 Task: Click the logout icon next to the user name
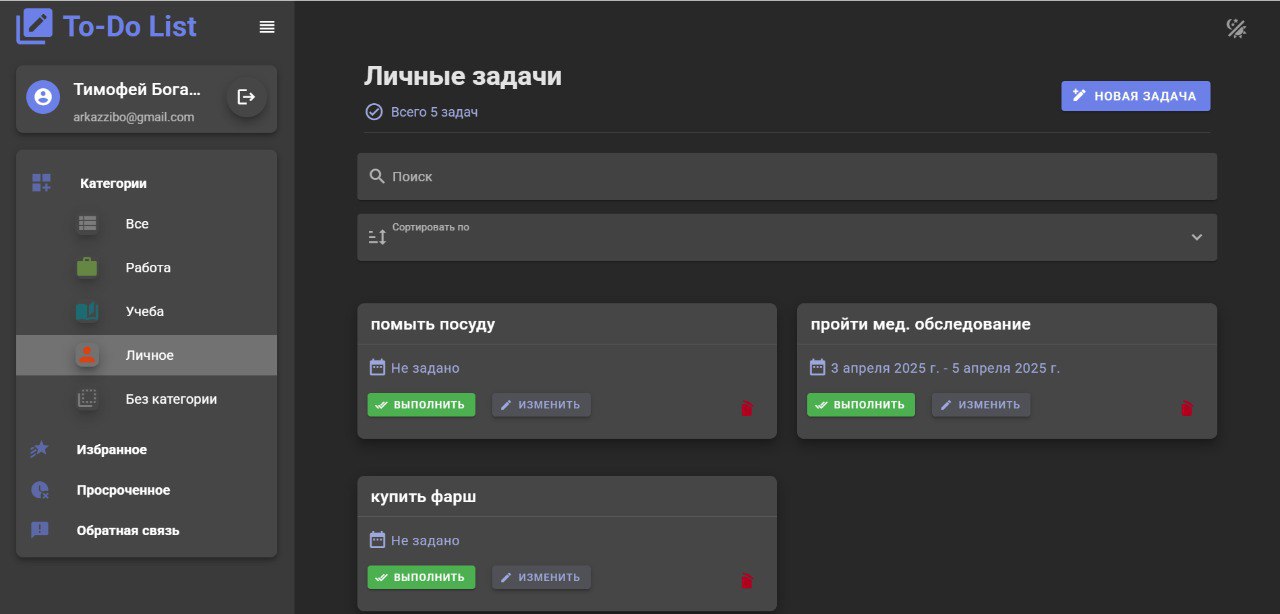246,97
